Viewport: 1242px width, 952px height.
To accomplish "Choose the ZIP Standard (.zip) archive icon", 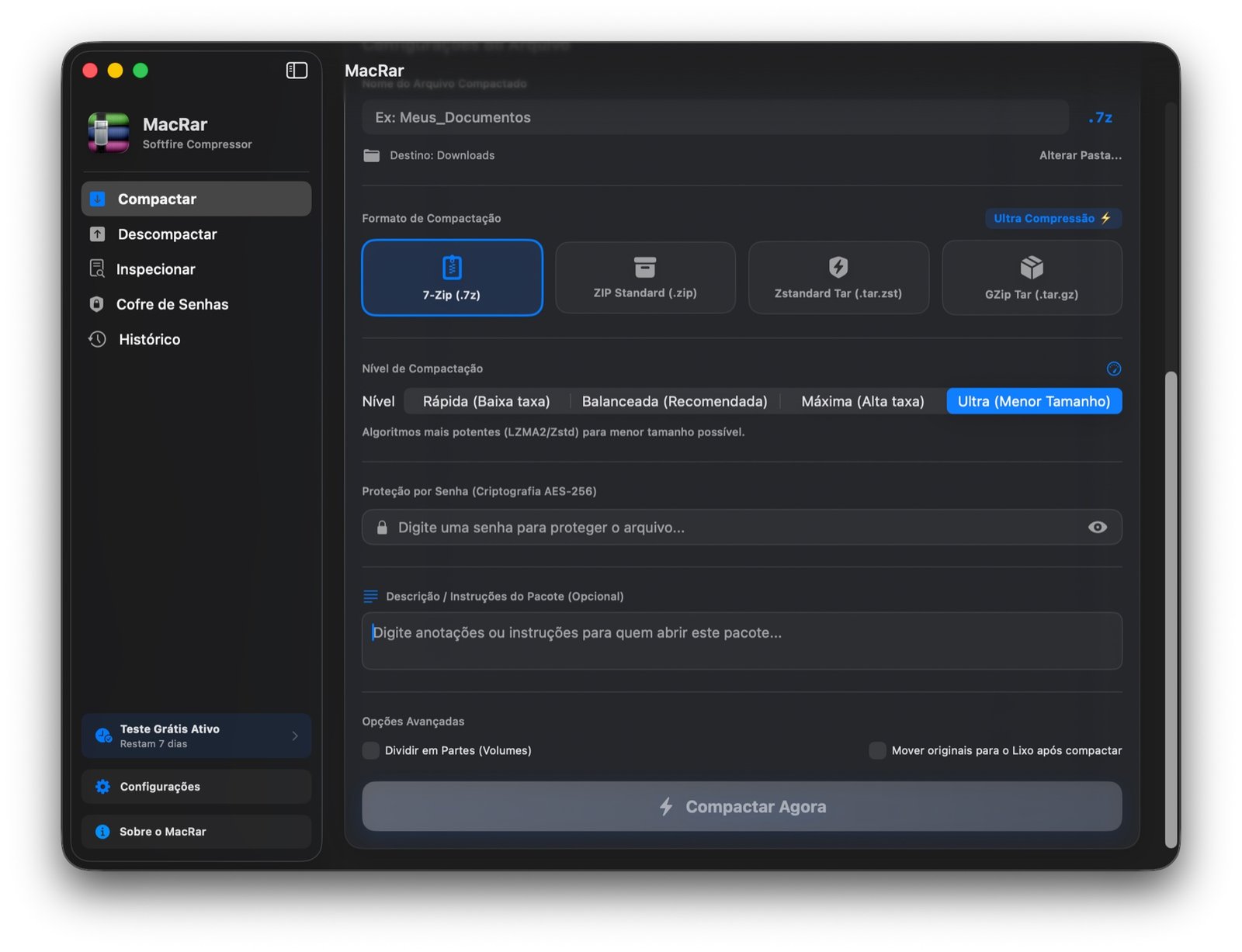I will [645, 267].
